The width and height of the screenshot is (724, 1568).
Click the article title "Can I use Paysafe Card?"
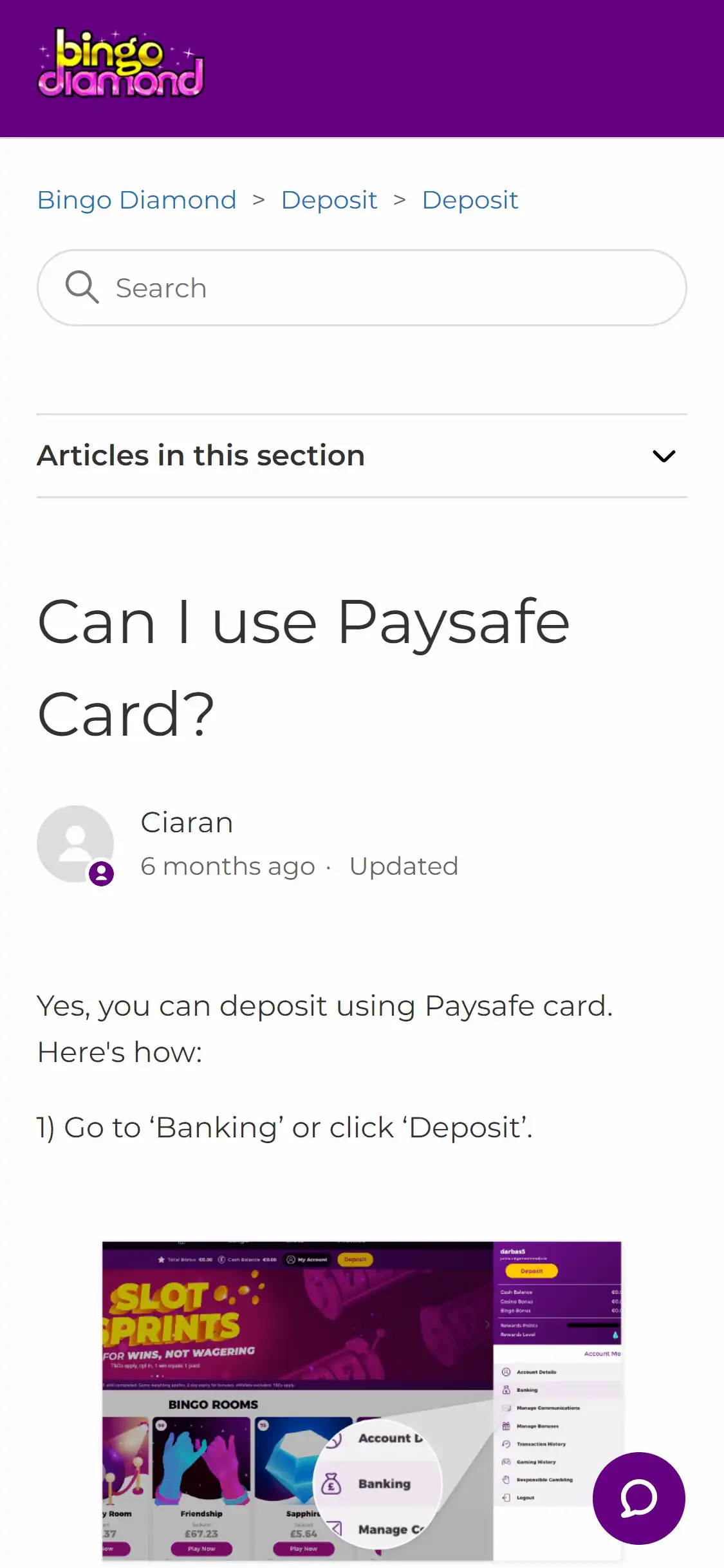point(304,667)
